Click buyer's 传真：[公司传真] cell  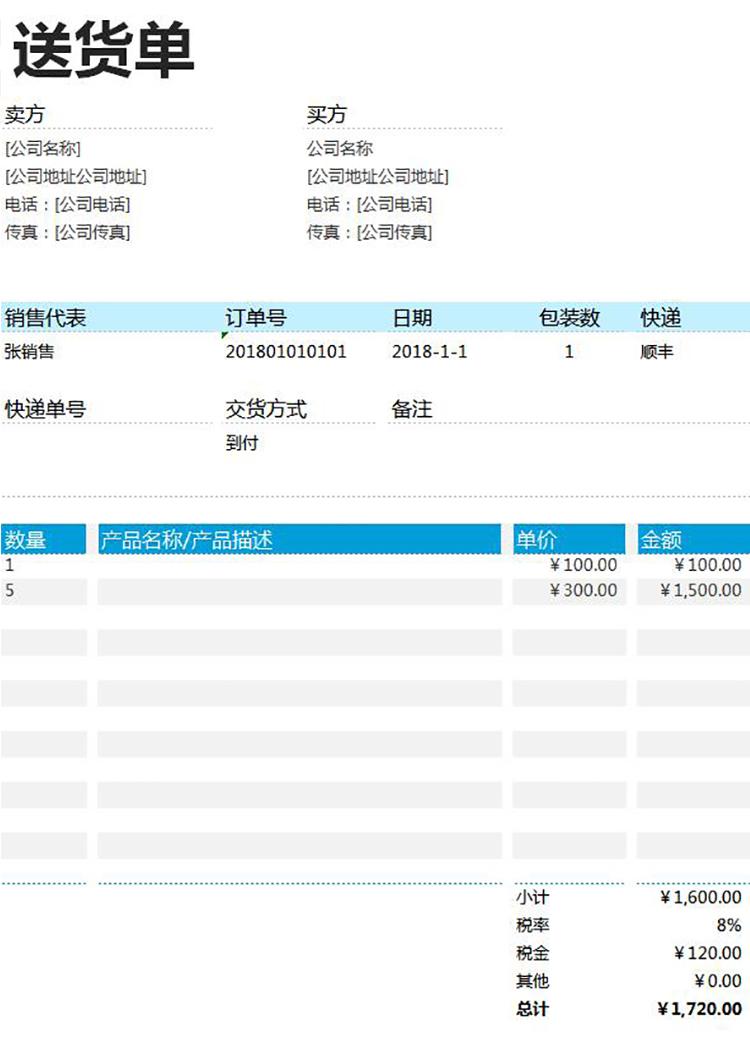370,232
